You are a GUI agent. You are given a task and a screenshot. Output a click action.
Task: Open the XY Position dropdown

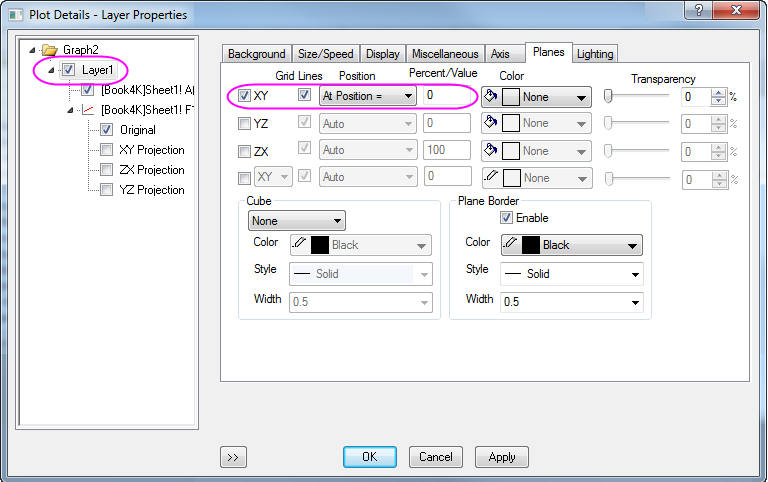pyautogui.click(x=366, y=96)
